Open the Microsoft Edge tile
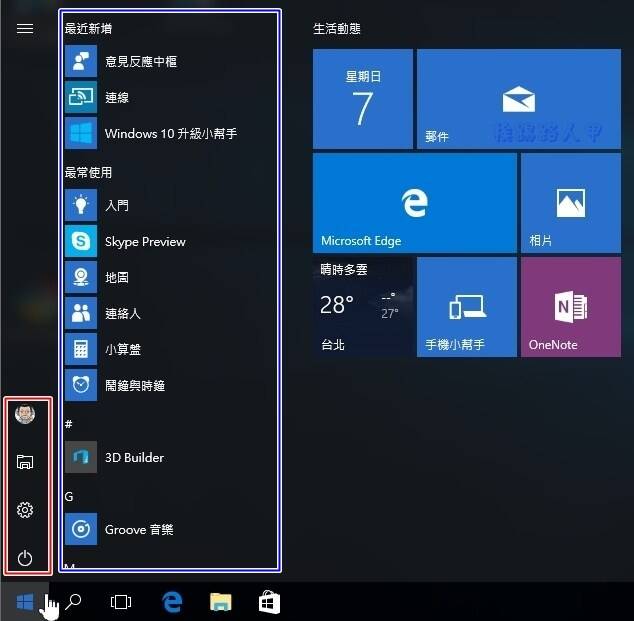This screenshot has width=634, height=621. (x=415, y=203)
